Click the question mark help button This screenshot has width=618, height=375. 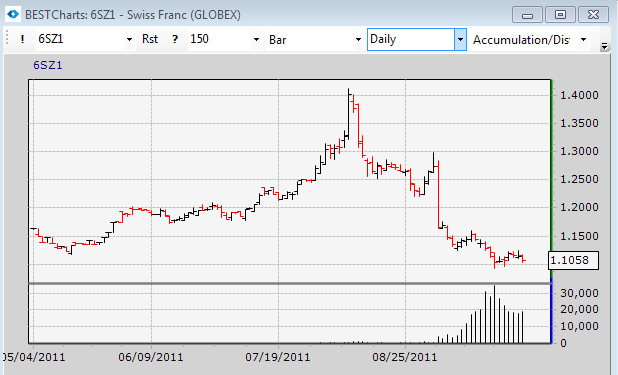coord(175,39)
